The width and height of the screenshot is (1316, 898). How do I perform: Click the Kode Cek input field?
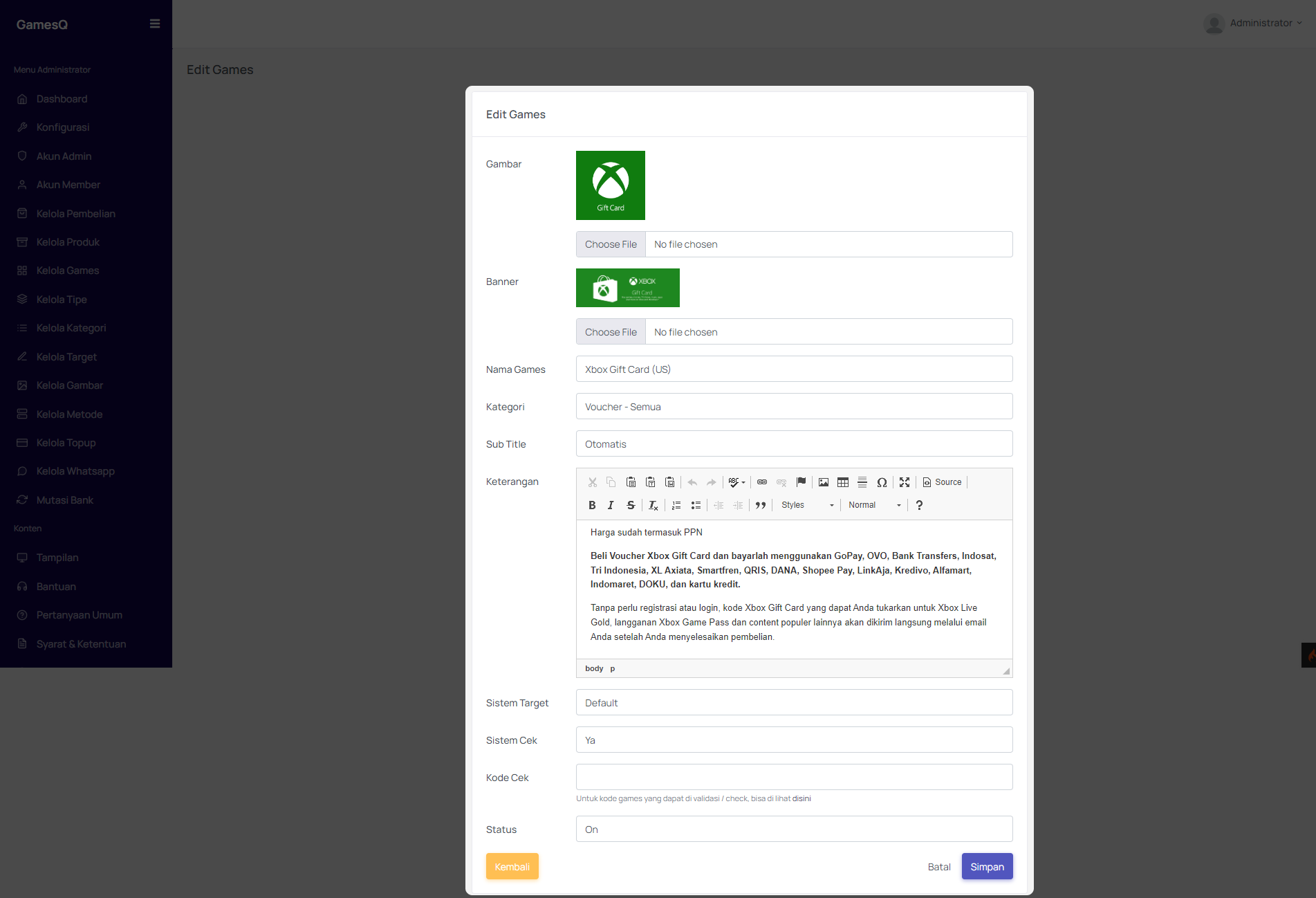[x=794, y=777]
